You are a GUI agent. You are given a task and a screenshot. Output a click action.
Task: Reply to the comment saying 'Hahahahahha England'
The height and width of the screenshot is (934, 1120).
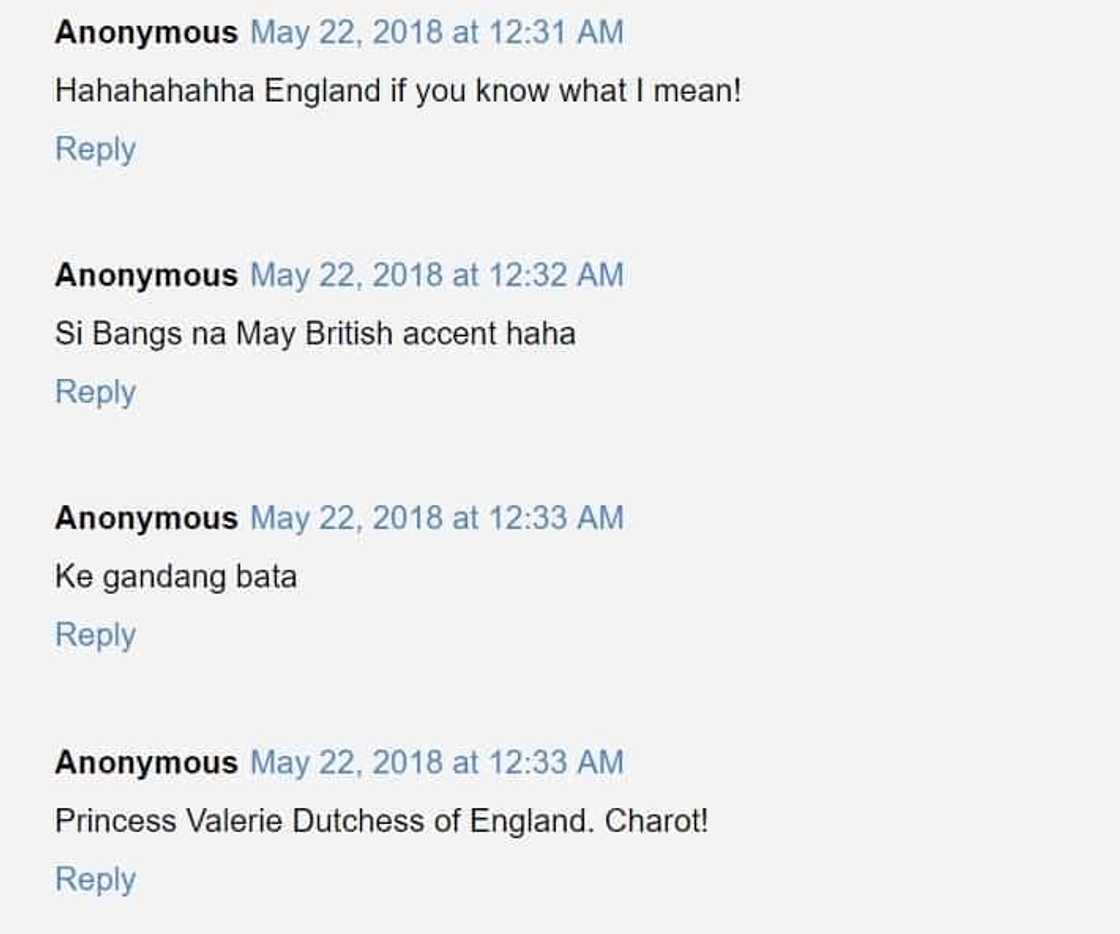point(94,148)
